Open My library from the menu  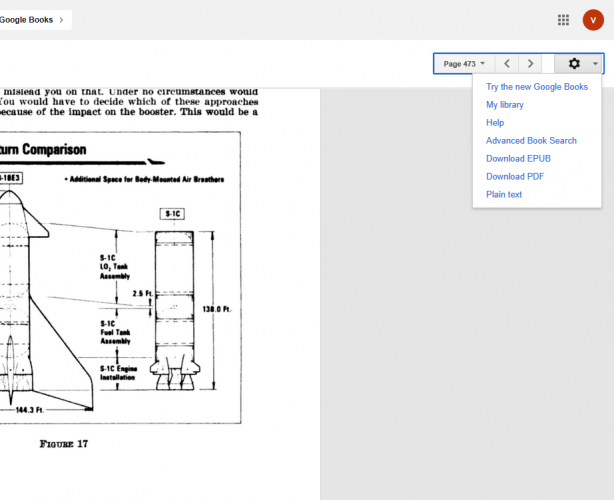505,105
